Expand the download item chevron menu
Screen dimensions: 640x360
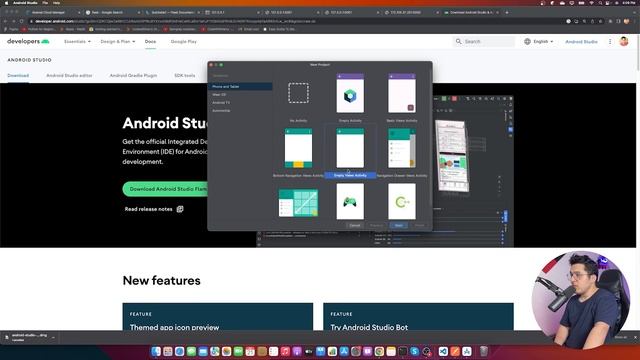click(53, 338)
